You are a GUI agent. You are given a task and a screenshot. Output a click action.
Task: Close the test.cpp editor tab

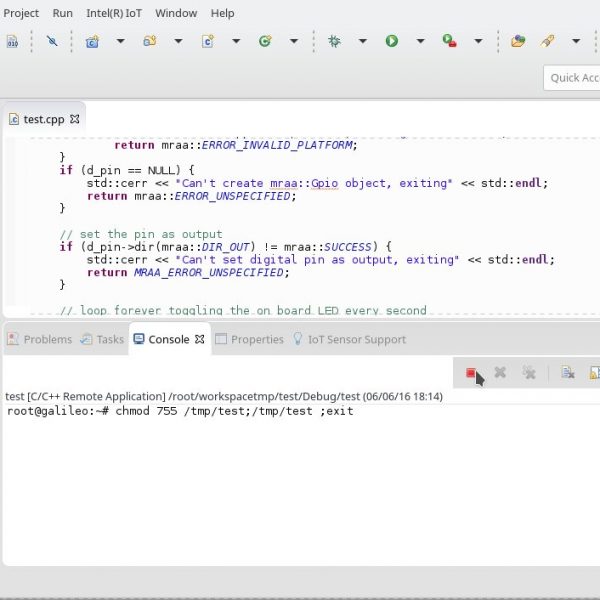75,119
